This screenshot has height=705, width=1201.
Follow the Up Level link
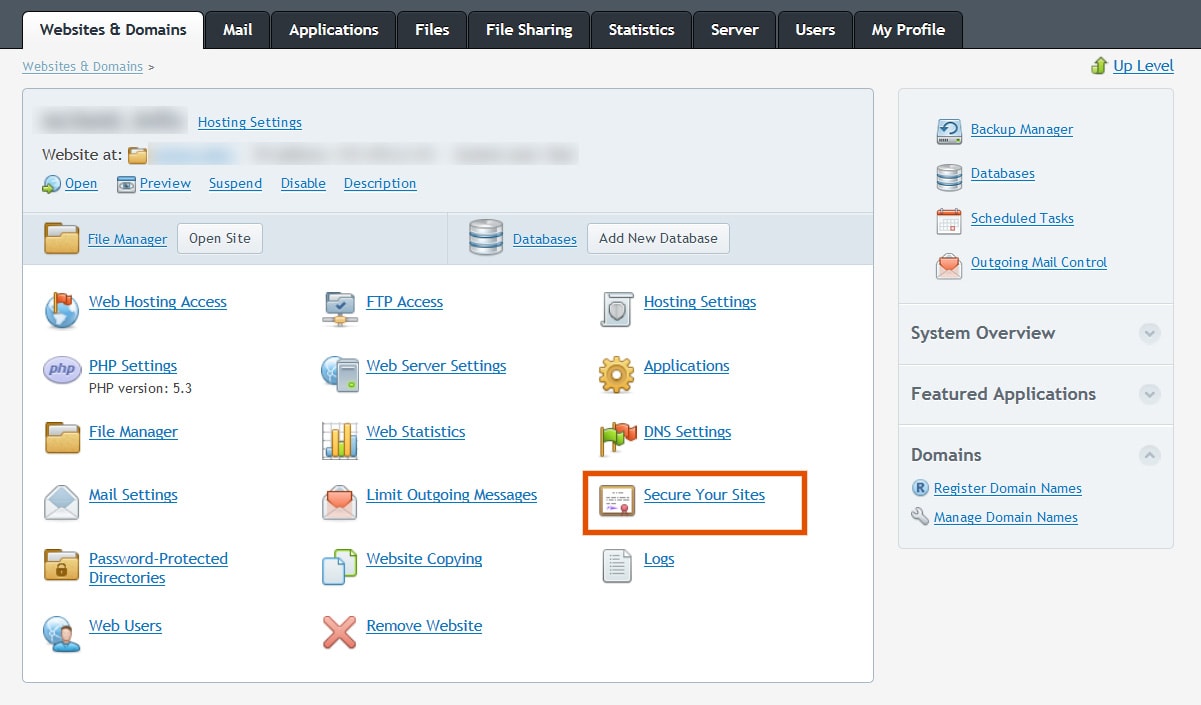[1143, 66]
